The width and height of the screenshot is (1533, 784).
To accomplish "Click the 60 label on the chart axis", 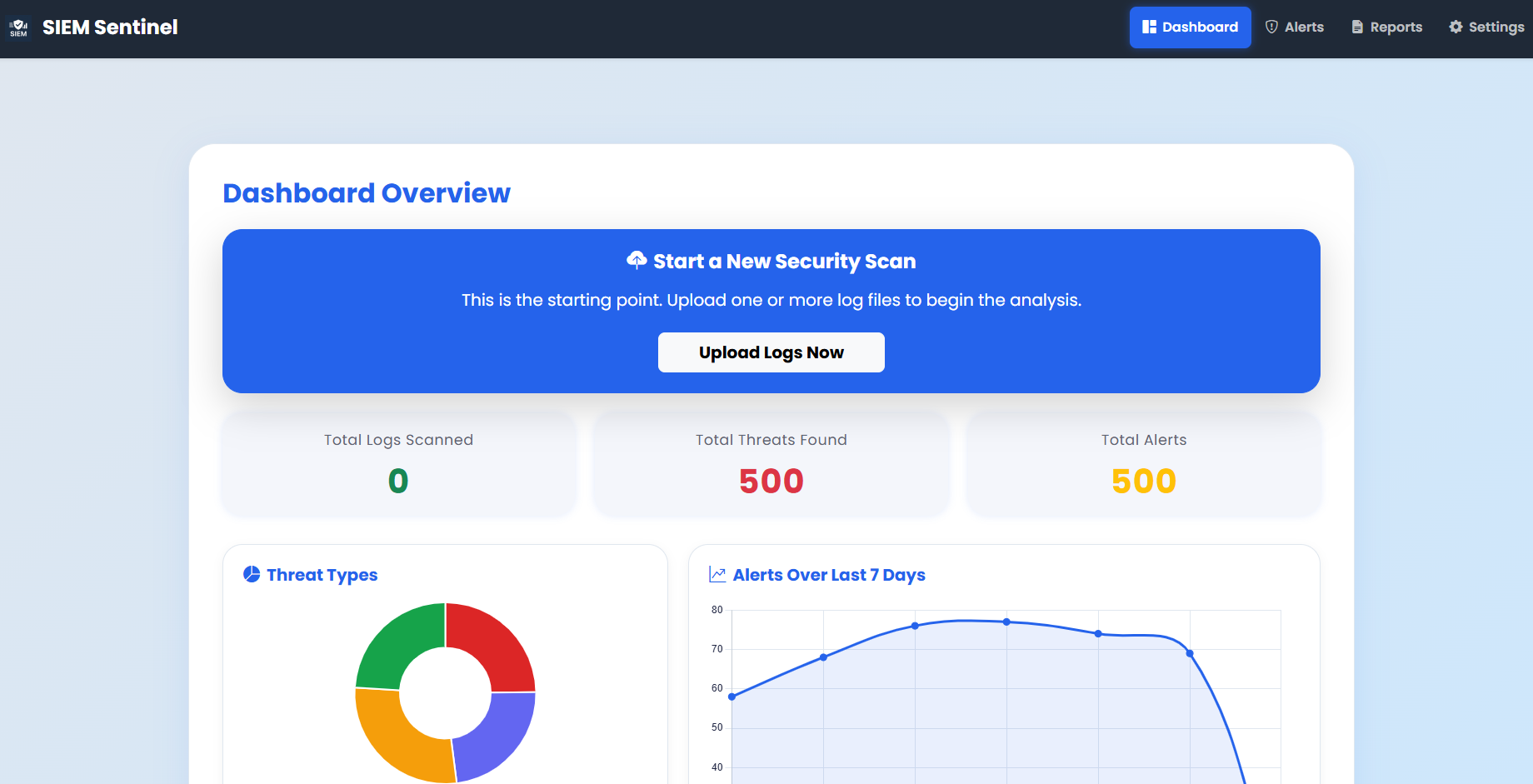I will pyautogui.click(x=717, y=688).
